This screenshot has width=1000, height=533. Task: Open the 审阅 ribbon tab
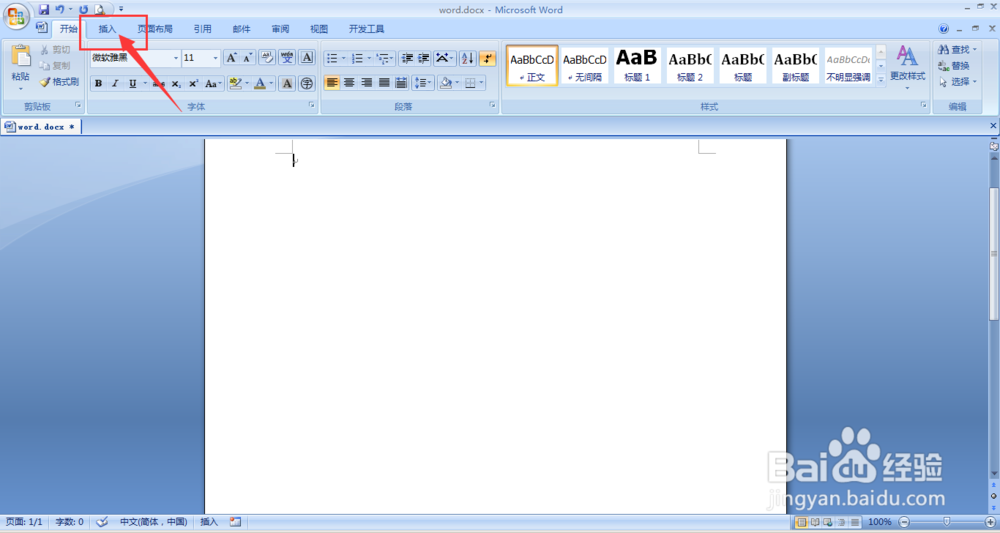click(x=281, y=29)
